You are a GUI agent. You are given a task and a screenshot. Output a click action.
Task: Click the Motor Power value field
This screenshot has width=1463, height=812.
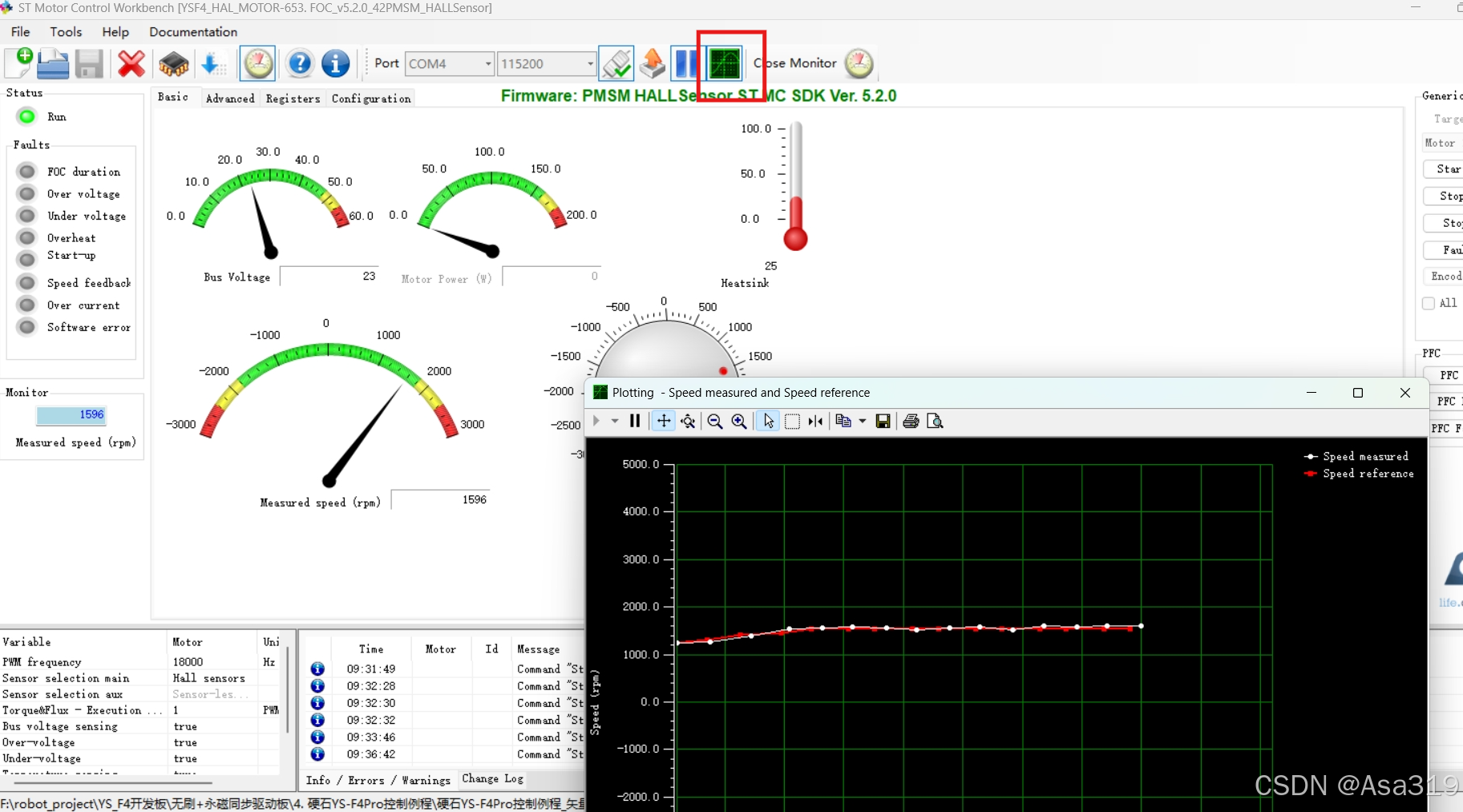(x=552, y=276)
